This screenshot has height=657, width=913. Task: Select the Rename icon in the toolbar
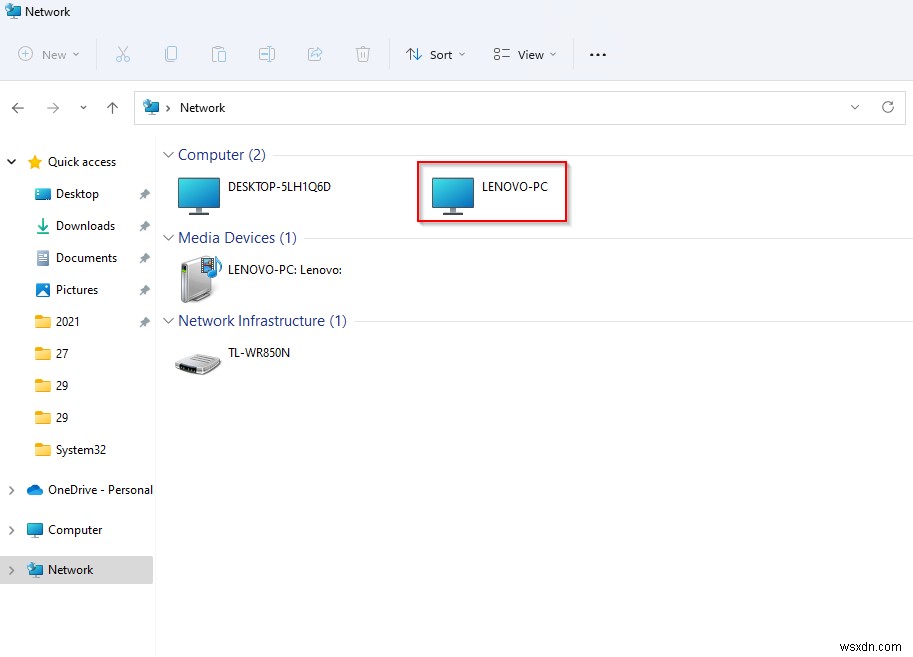coord(266,54)
